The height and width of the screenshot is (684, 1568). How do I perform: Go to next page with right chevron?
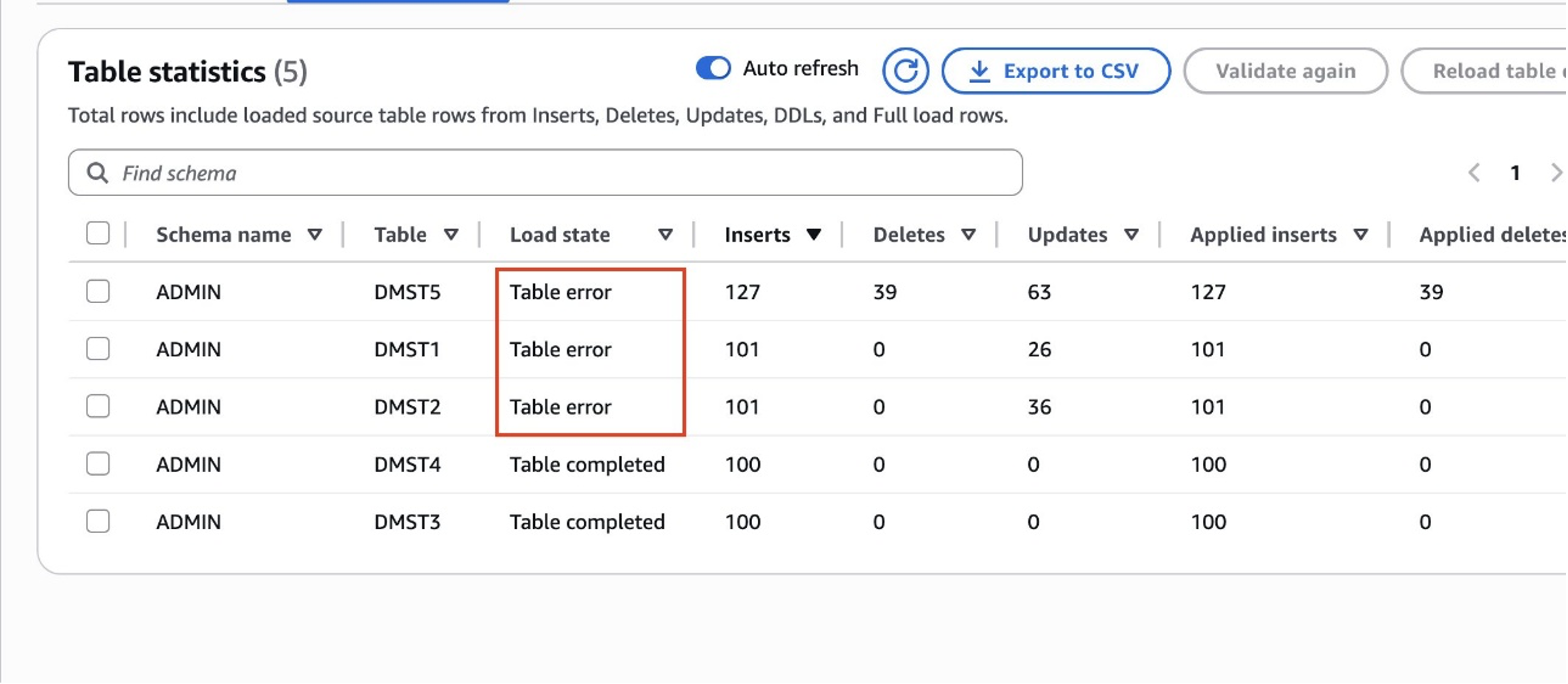[1555, 173]
